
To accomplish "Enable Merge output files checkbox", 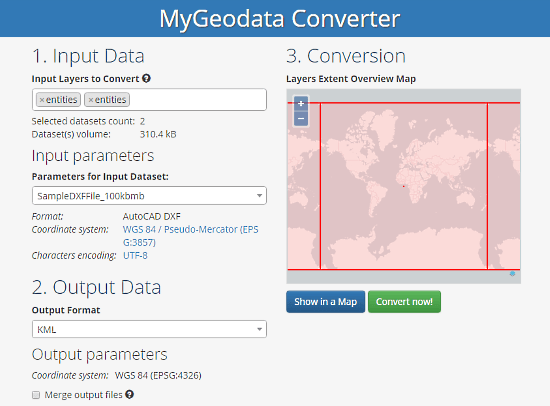I will pos(36,395).
